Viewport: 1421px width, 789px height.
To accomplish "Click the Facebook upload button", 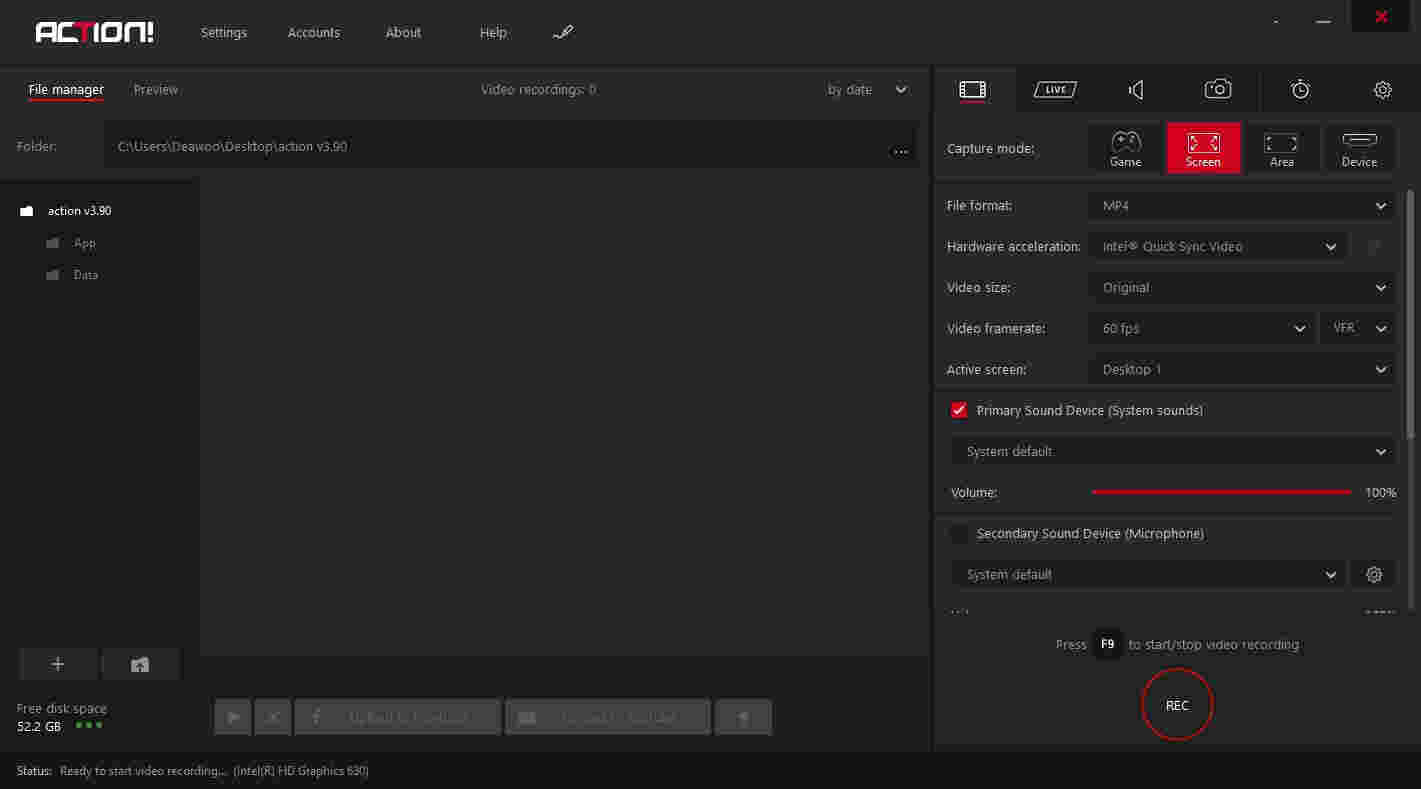I will tap(398, 717).
